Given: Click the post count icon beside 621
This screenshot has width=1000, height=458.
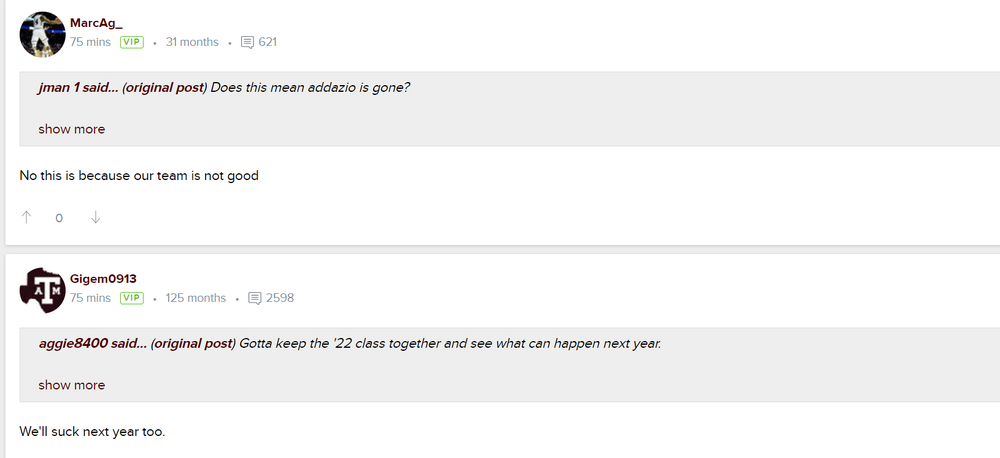Looking at the screenshot, I should 248,42.
